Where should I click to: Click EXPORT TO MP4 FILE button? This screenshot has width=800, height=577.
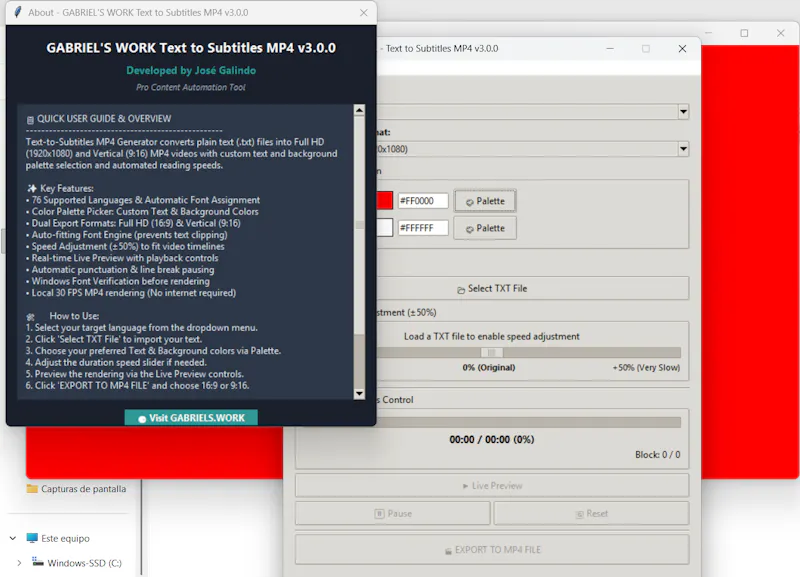492,549
